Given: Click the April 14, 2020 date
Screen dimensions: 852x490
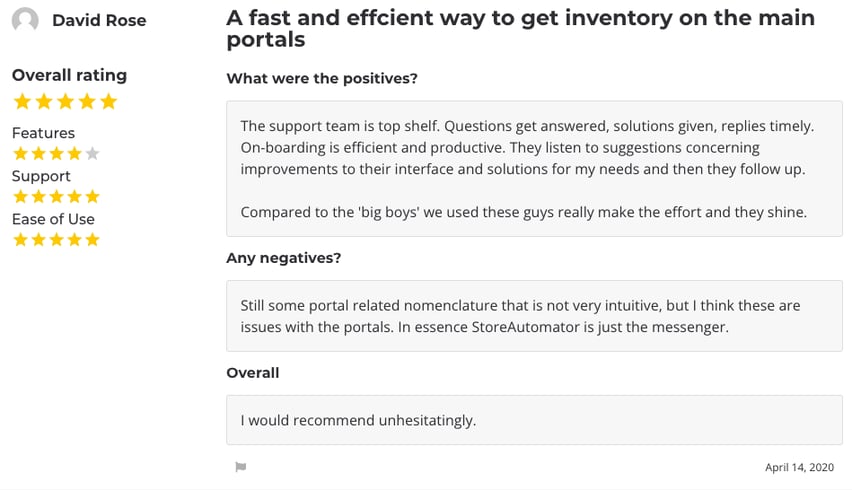Looking at the screenshot, I should click(799, 467).
